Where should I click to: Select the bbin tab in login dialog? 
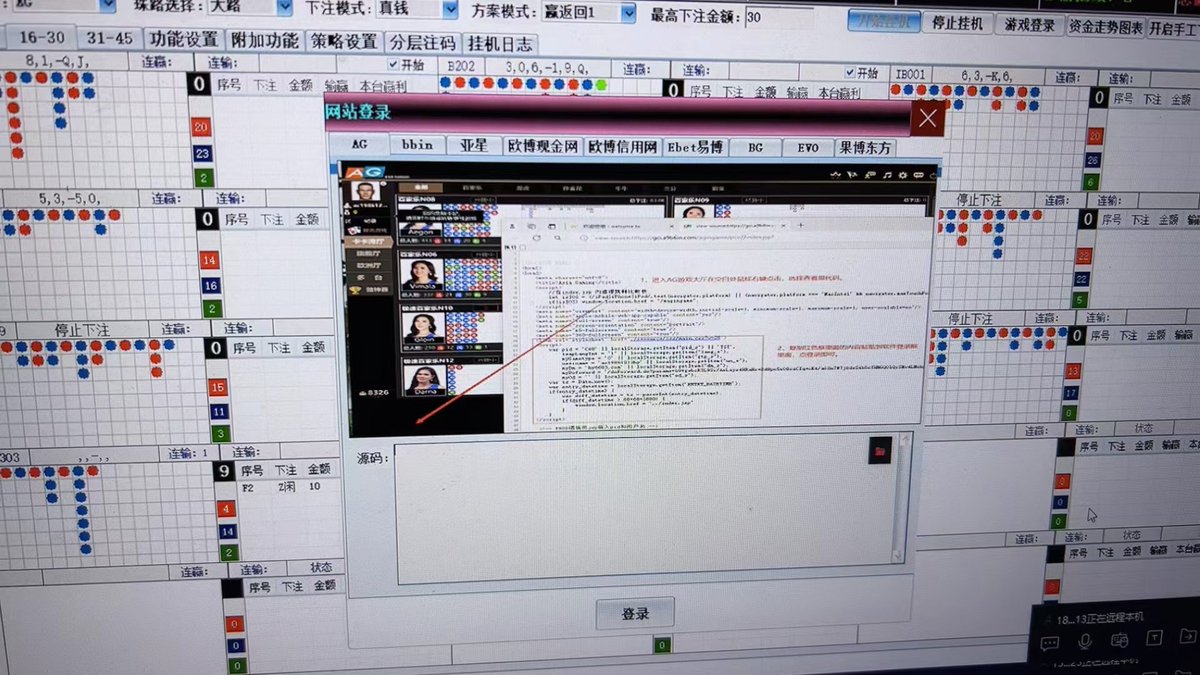click(x=417, y=144)
